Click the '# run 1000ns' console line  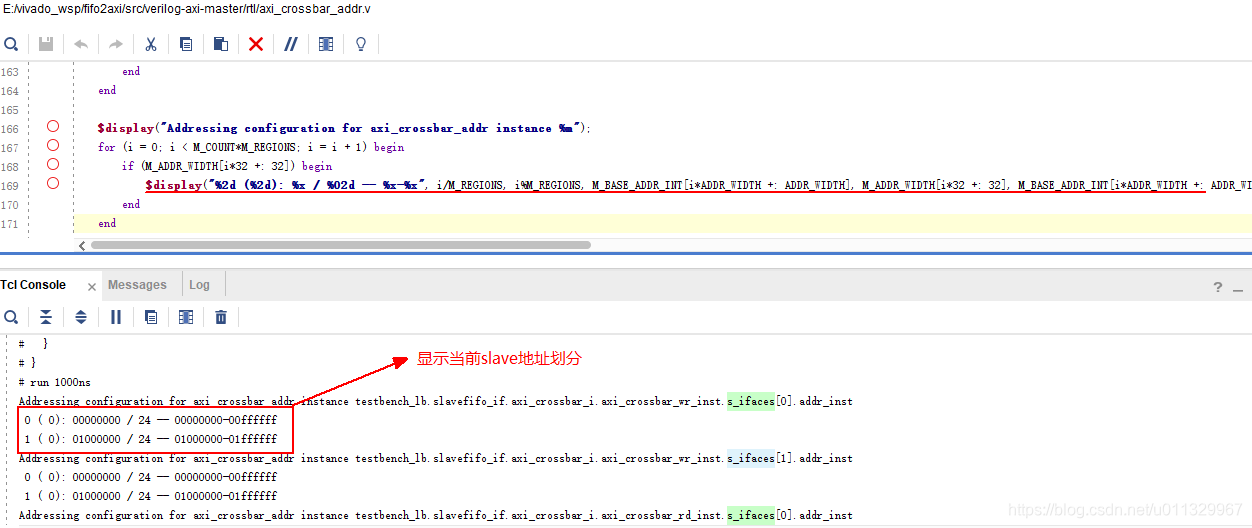click(x=55, y=382)
